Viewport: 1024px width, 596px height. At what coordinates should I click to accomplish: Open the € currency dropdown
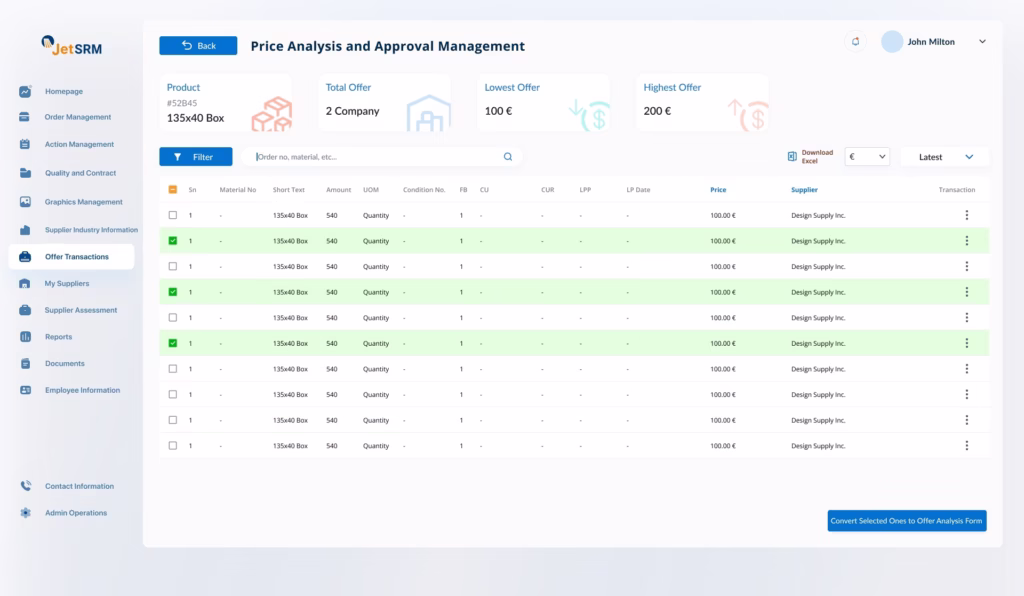[867, 157]
